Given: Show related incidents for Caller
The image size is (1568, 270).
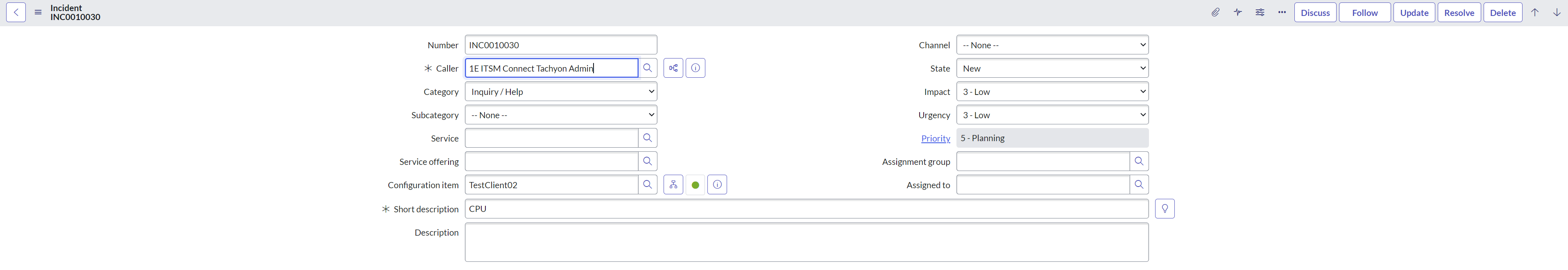Looking at the screenshot, I should tap(673, 68).
